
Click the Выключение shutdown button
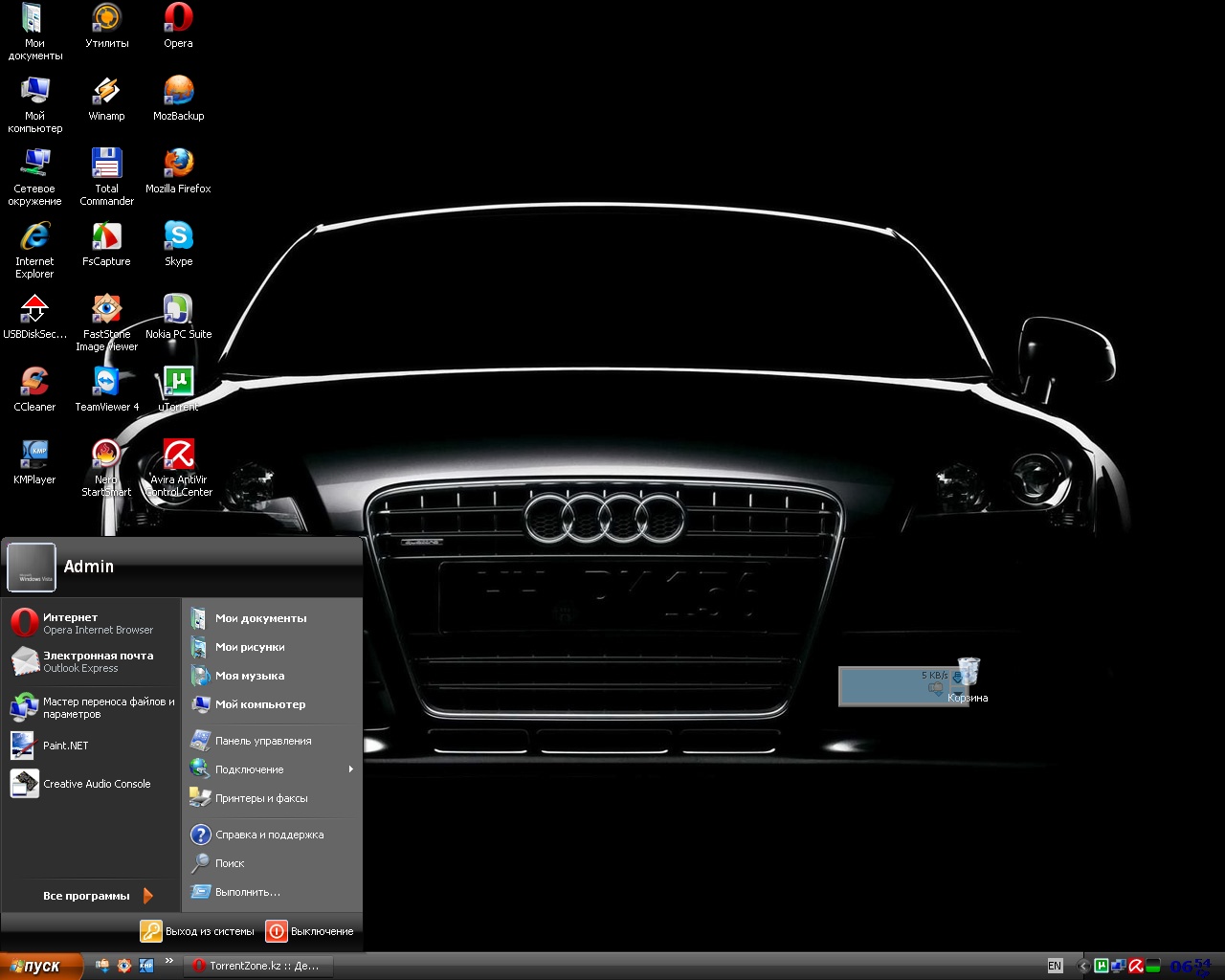[310, 931]
